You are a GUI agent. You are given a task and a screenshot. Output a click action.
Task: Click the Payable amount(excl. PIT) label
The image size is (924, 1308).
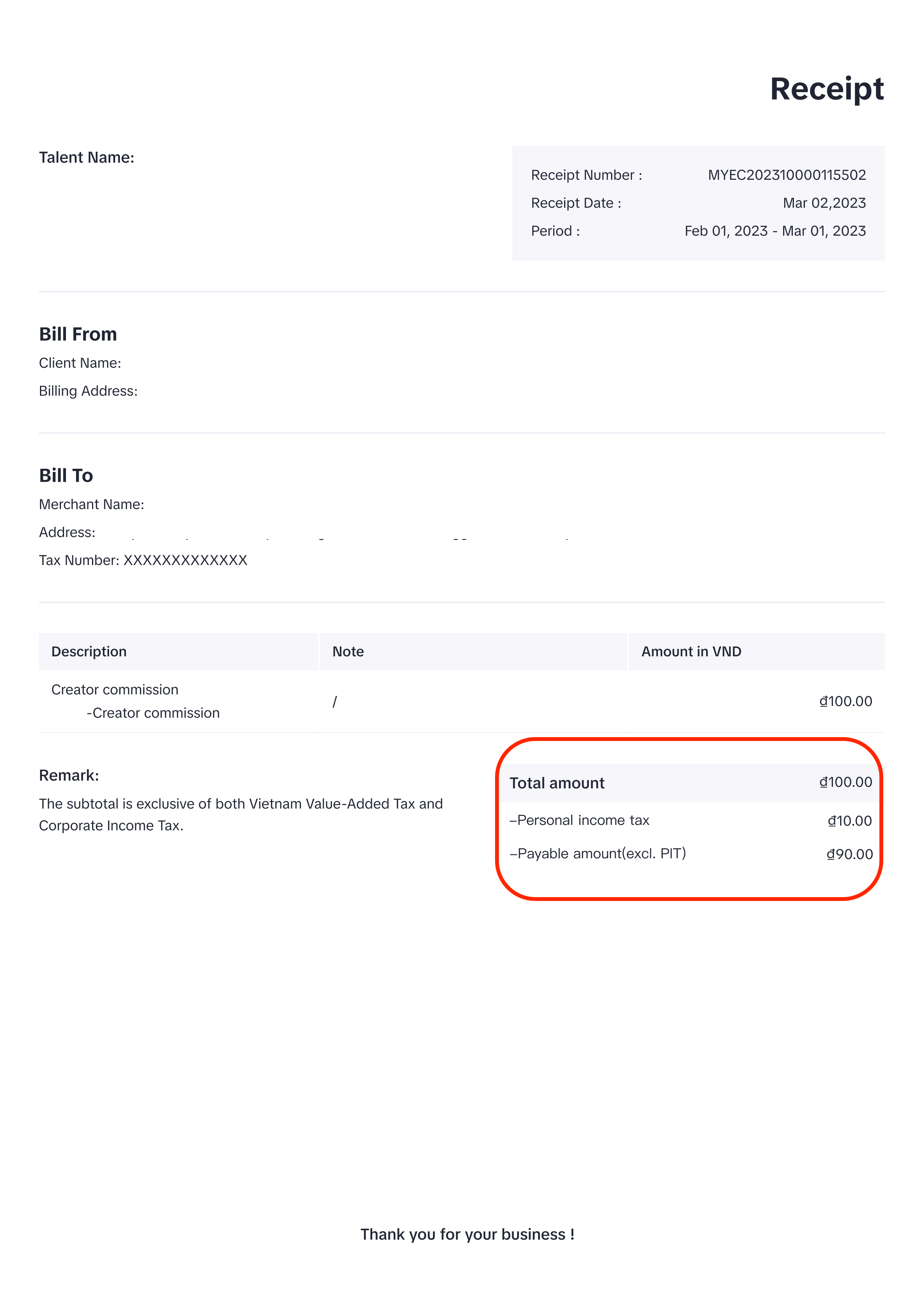[x=597, y=853]
